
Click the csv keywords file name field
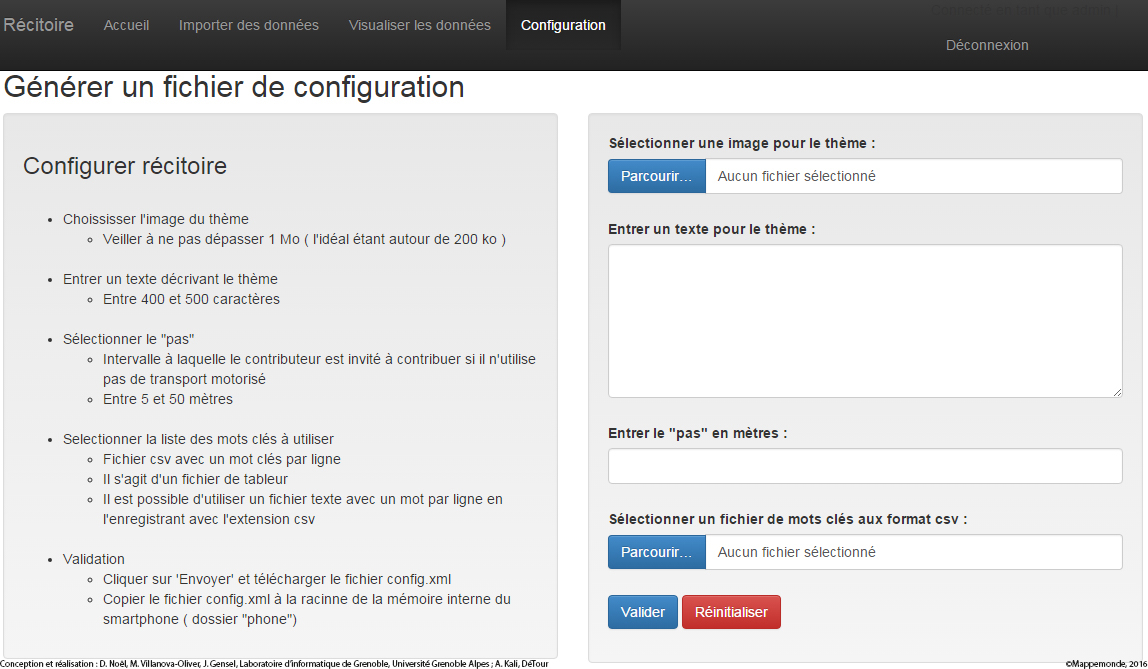(913, 552)
